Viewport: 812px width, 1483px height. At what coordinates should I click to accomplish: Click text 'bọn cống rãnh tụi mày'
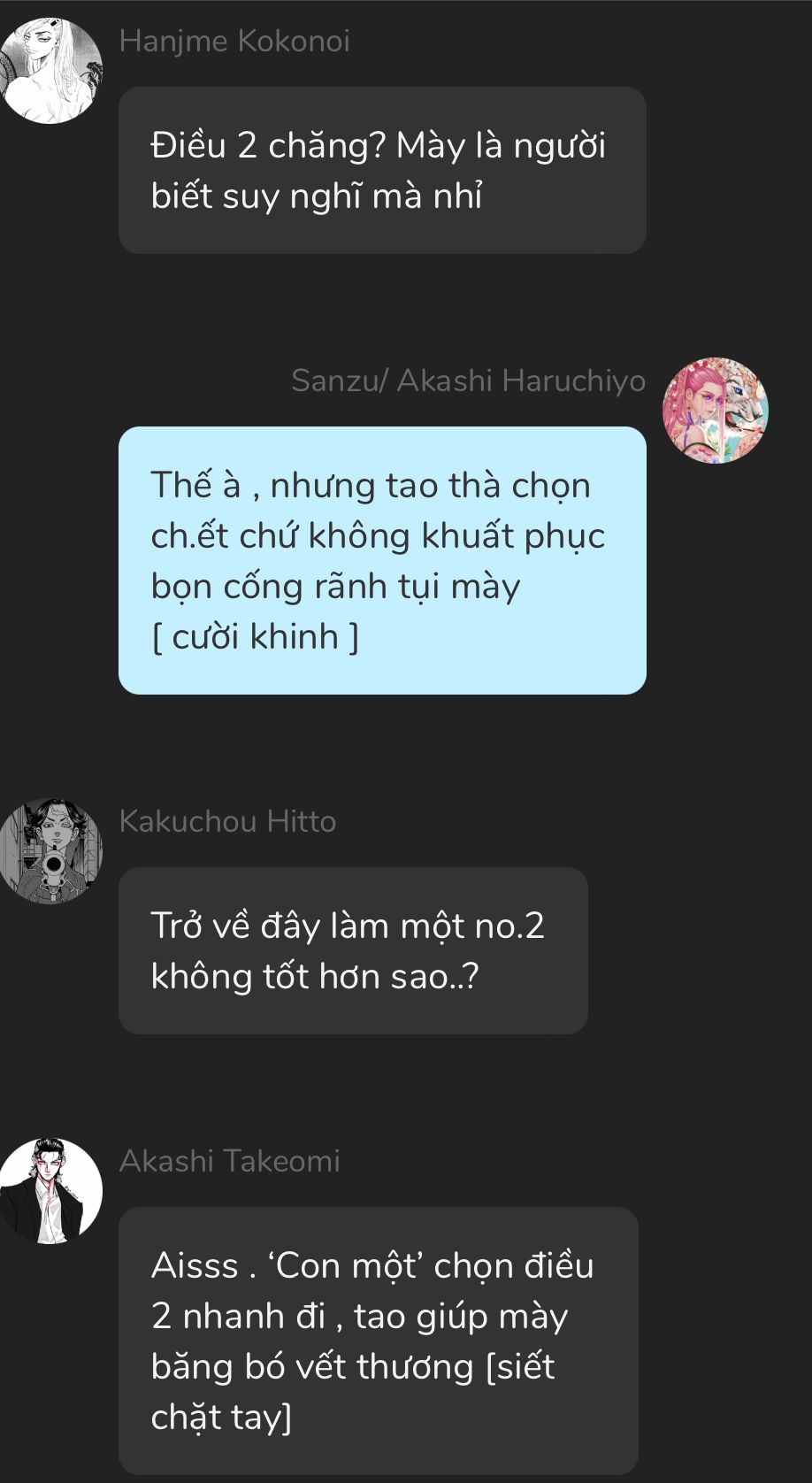click(335, 586)
